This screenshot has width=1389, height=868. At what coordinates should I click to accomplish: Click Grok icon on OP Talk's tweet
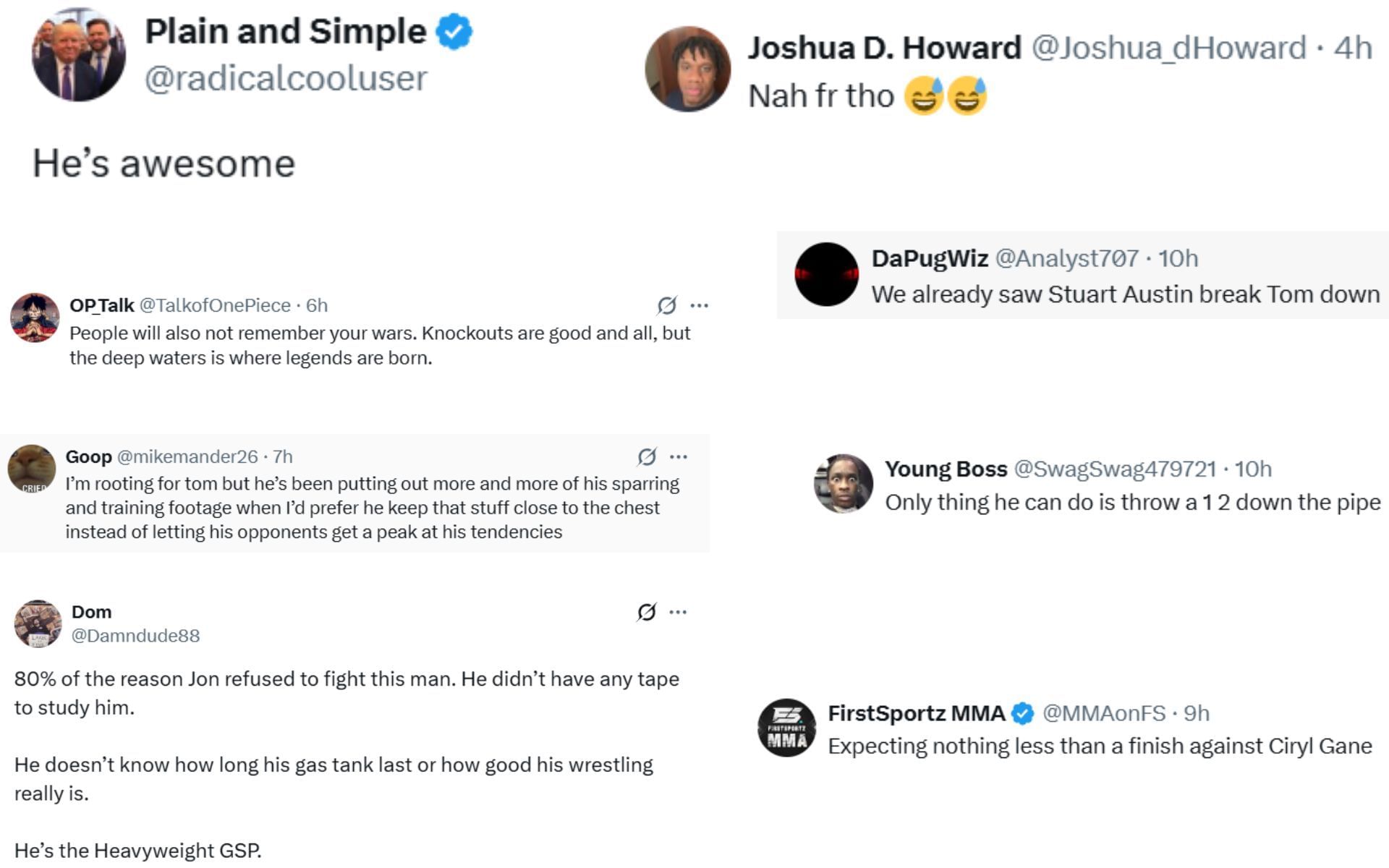pyautogui.click(x=666, y=306)
